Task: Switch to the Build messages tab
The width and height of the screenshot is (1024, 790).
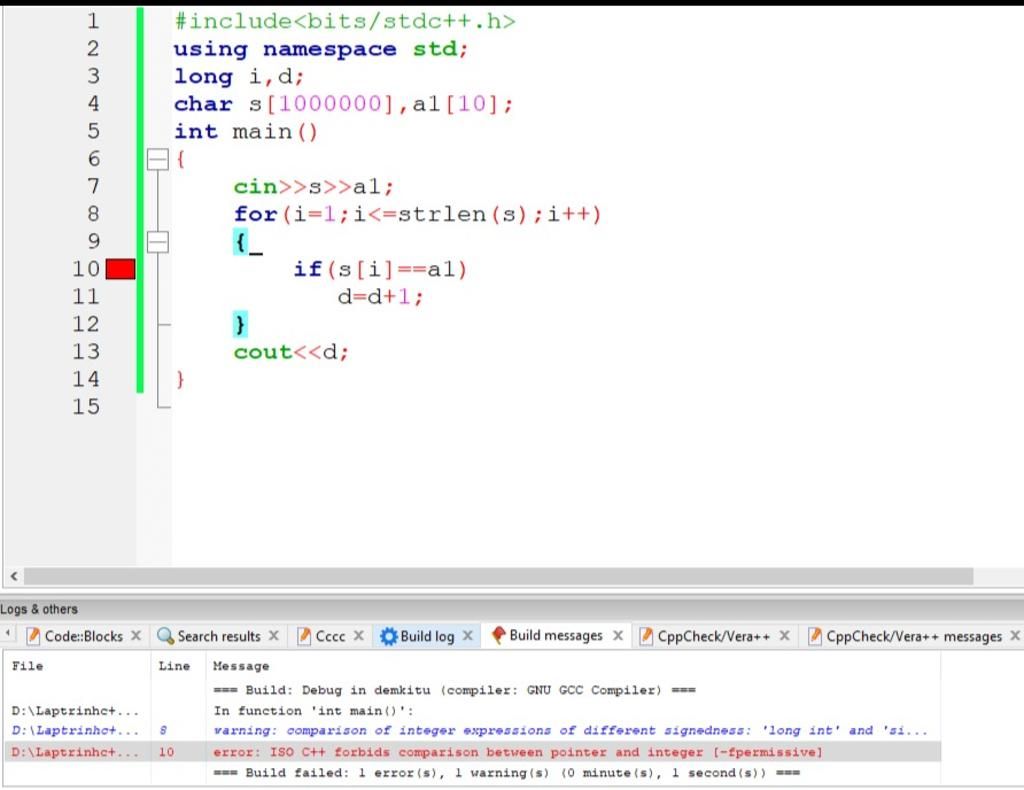Action: click(555, 635)
